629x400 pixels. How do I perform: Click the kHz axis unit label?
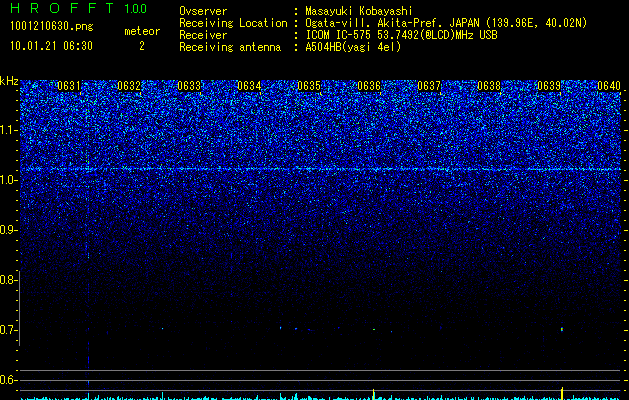[x=9, y=81]
